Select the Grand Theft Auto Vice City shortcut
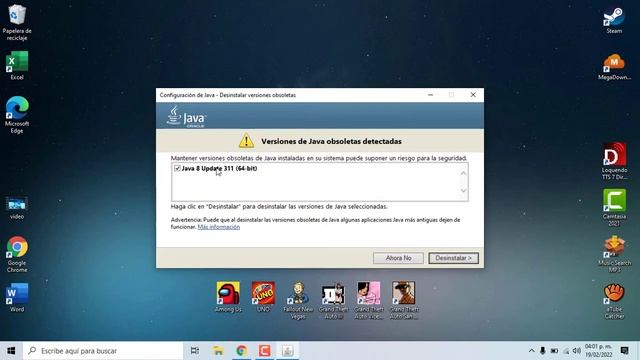Screen dimensions: 640x360 (x=369, y=300)
